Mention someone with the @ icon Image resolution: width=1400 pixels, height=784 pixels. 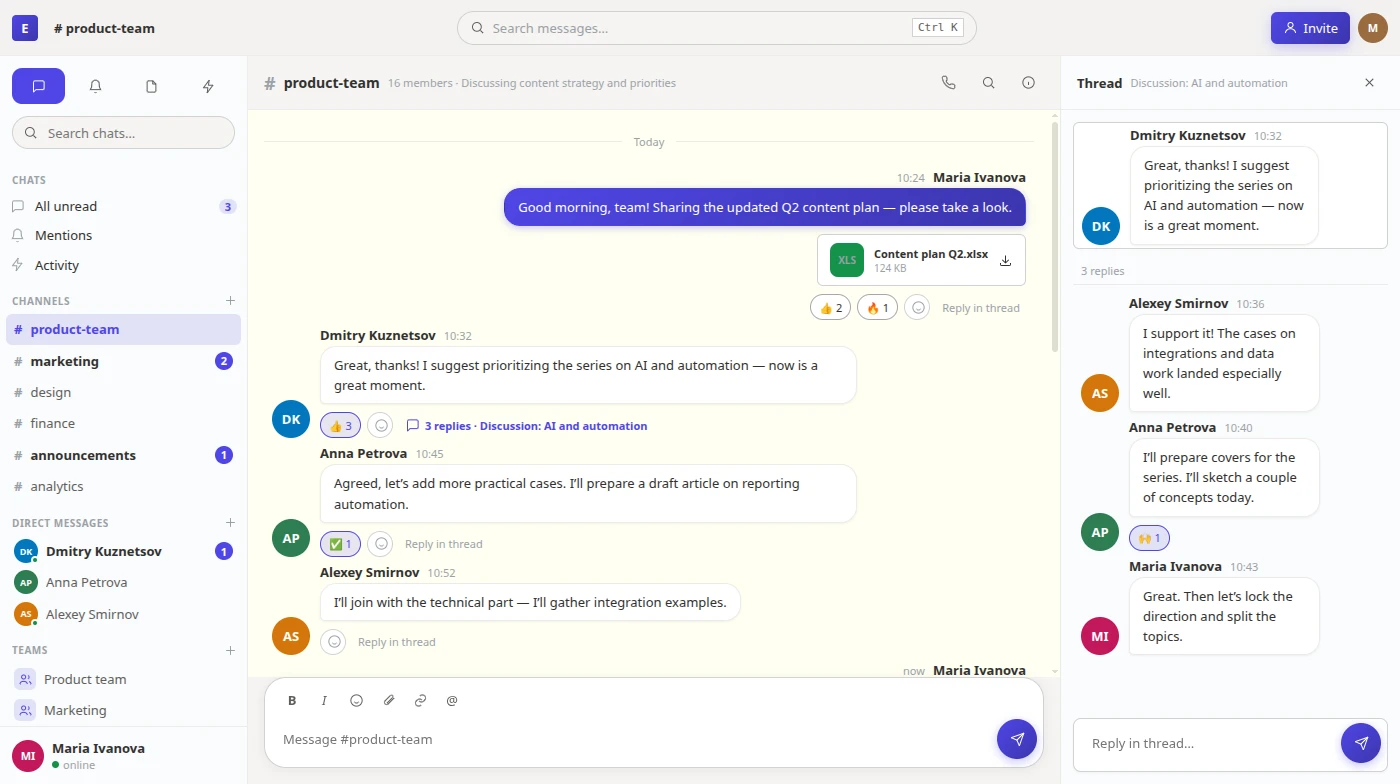tap(452, 701)
